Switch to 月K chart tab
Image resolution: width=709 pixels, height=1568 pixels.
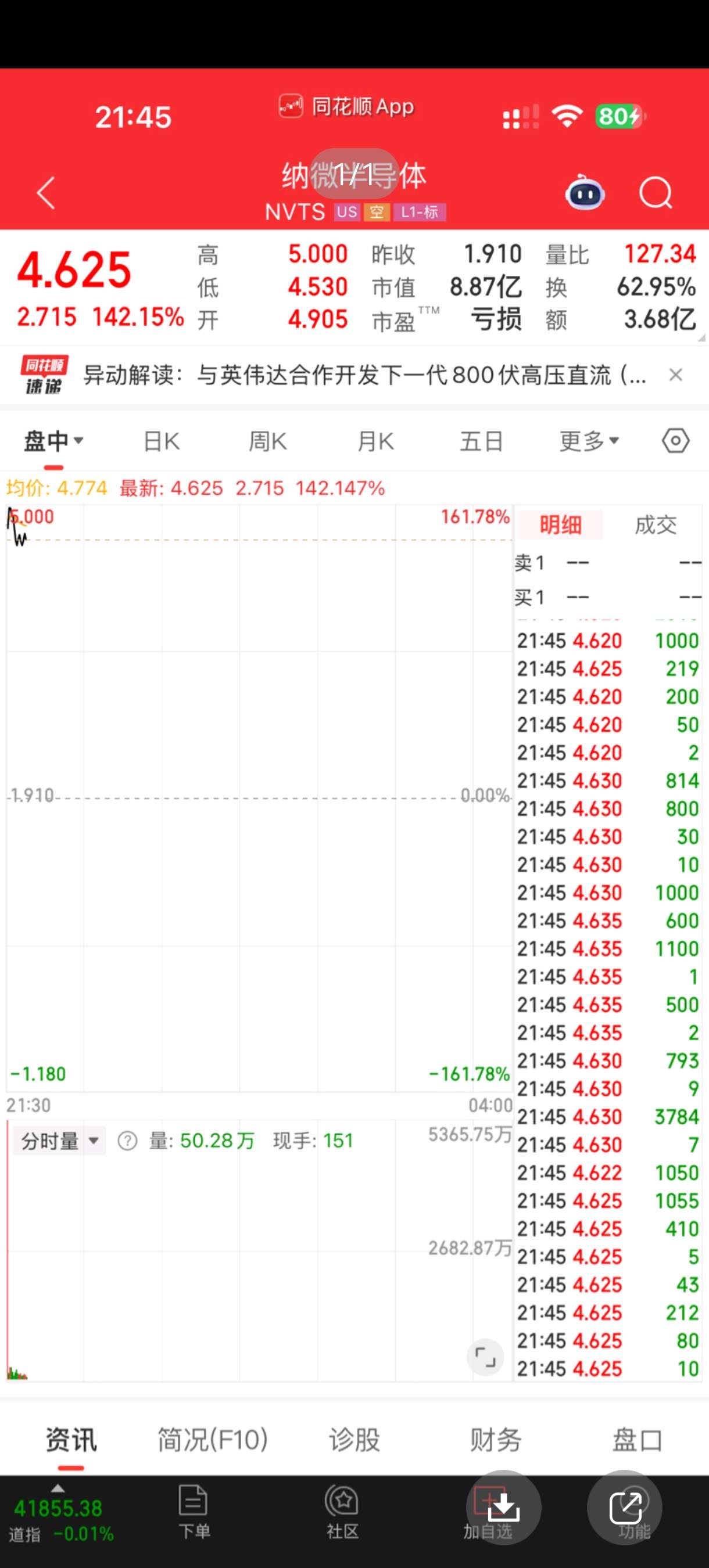pyautogui.click(x=375, y=441)
